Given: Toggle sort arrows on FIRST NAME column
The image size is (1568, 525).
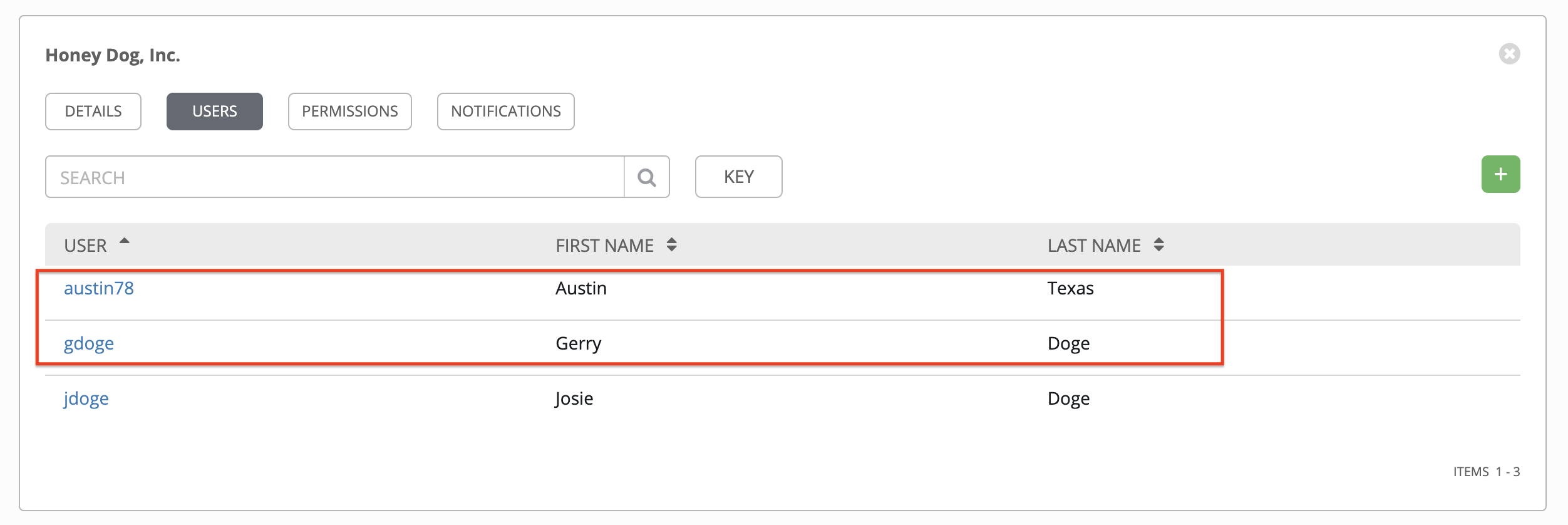Looking at the screenshot, I should tap(672, 245).
